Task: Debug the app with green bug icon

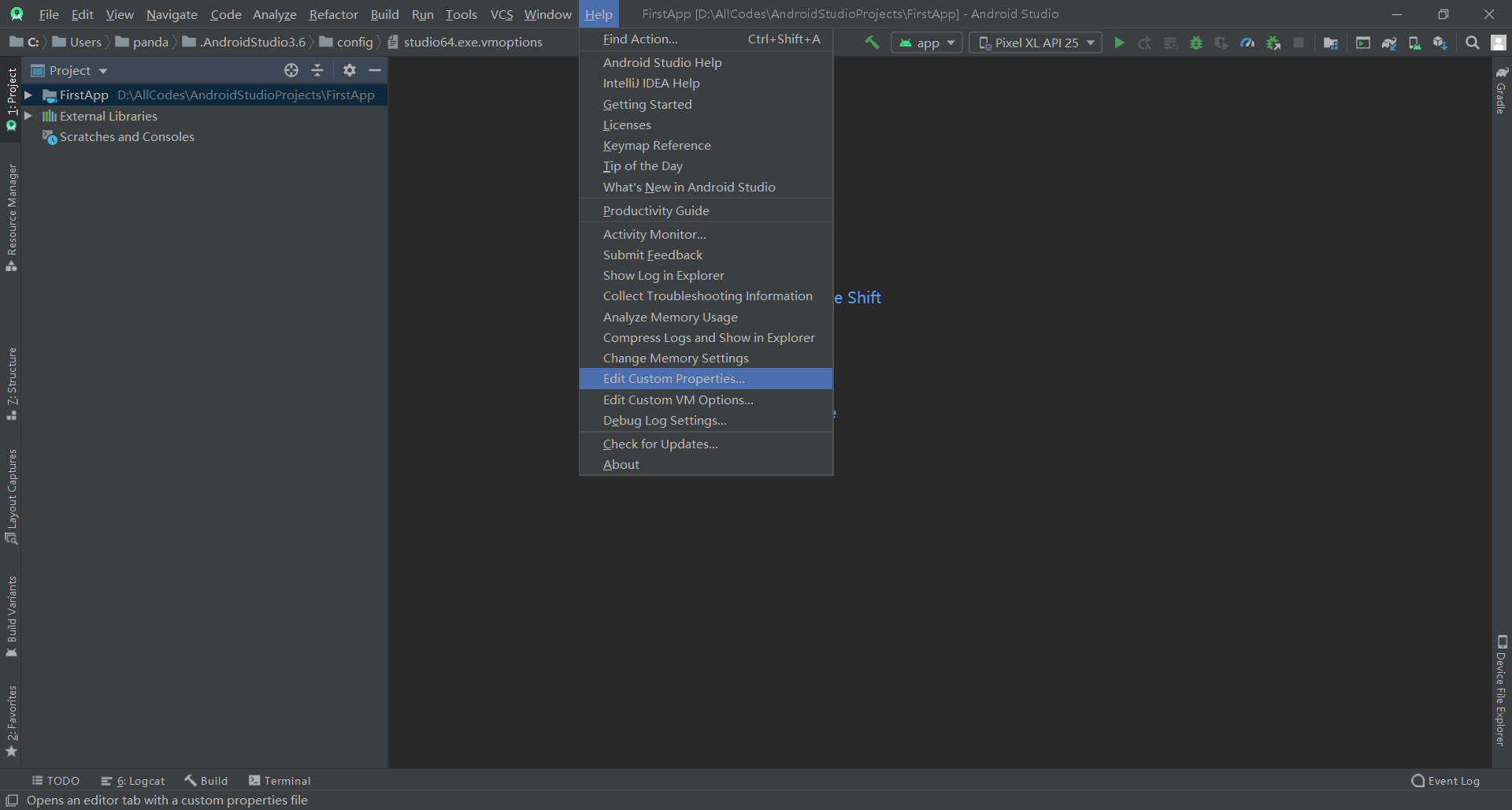Action: coord(1196,43)
